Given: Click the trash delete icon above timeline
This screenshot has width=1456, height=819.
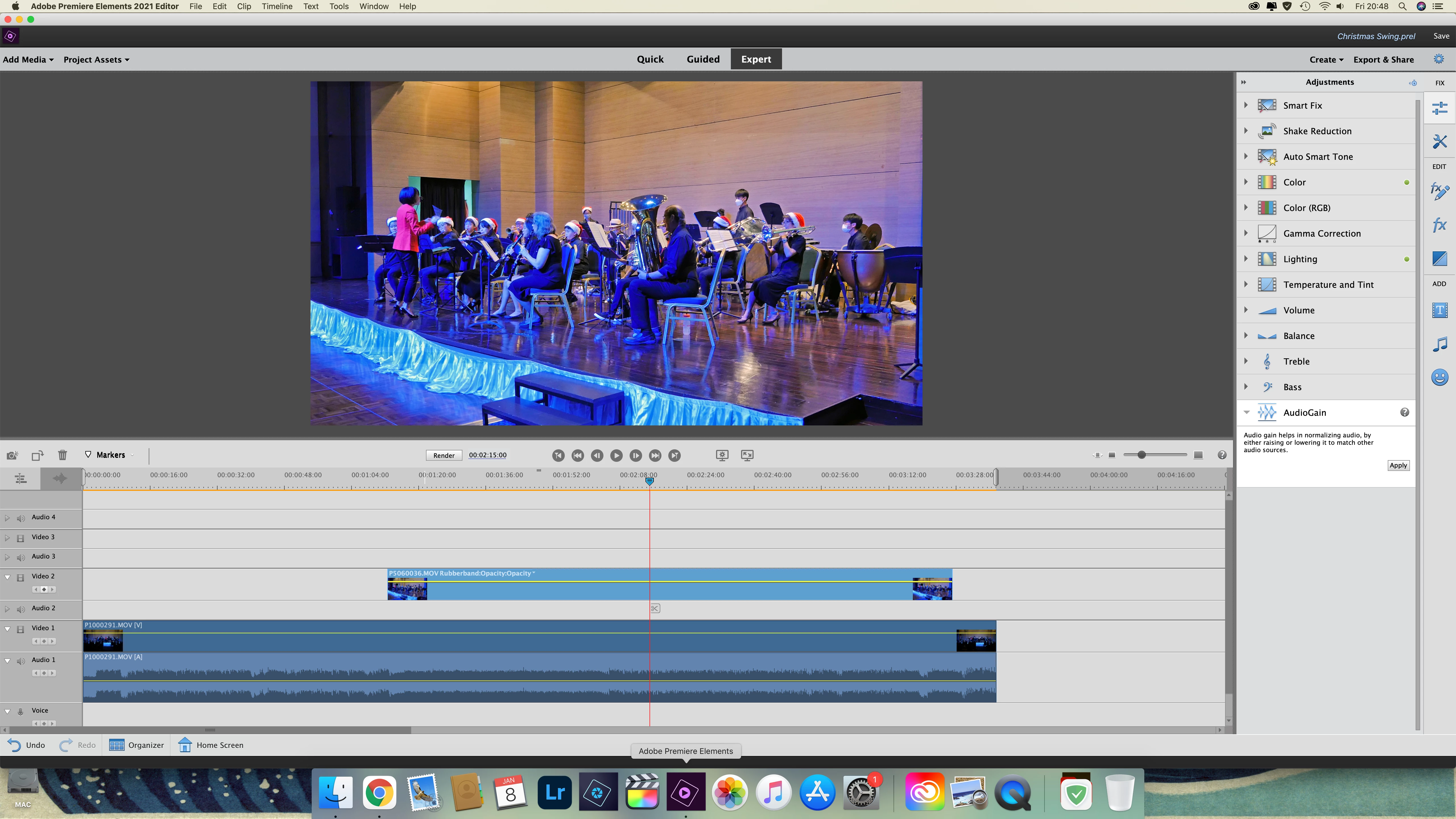Looking at the screenshot, I should pos(62,455).
